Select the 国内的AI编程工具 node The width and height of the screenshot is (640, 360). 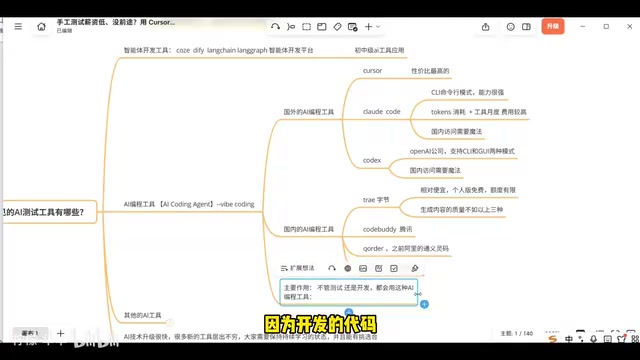(309, 229)
